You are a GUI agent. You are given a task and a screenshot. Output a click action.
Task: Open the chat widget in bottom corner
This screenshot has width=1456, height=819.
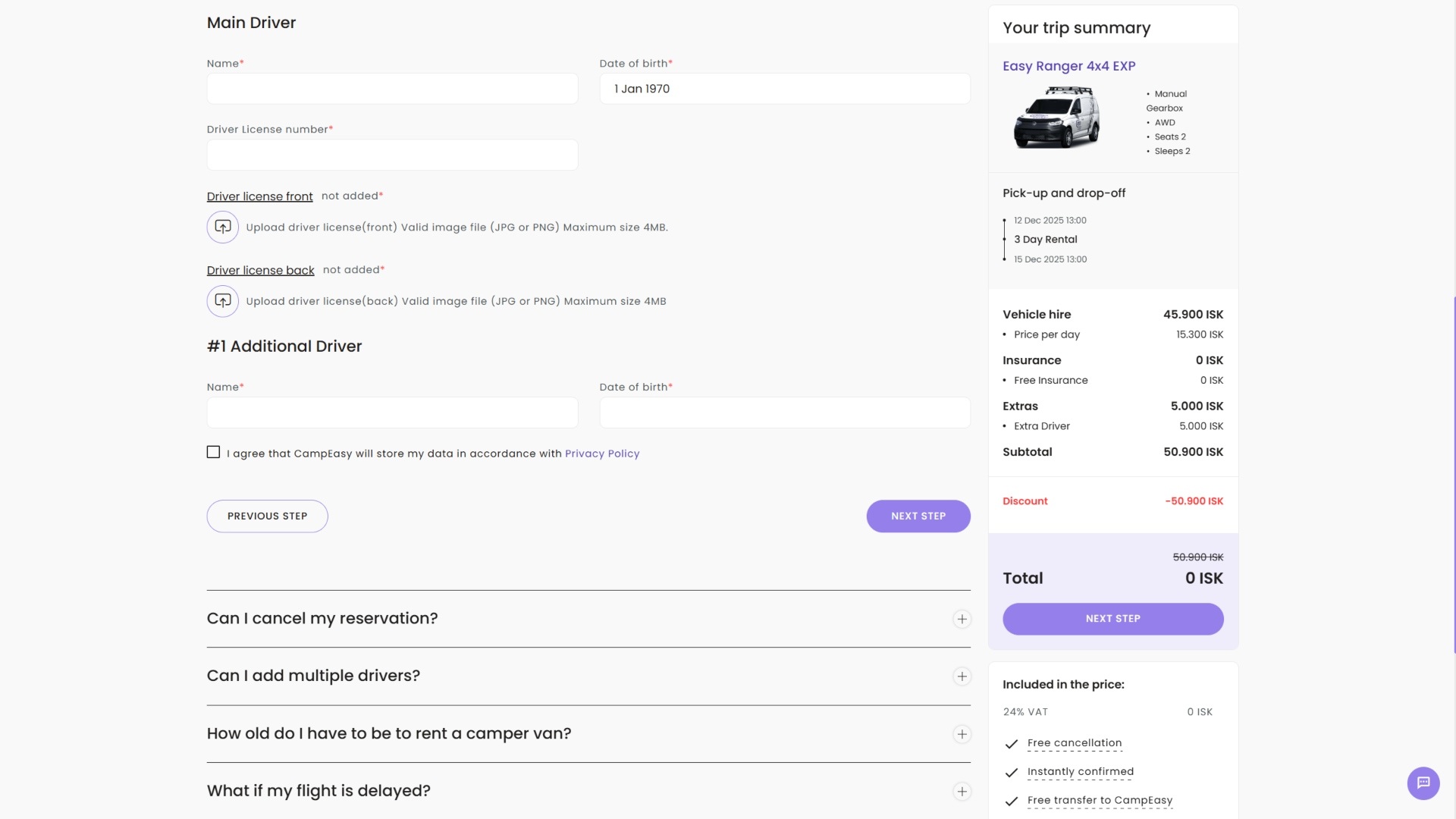pos(1423,783)
